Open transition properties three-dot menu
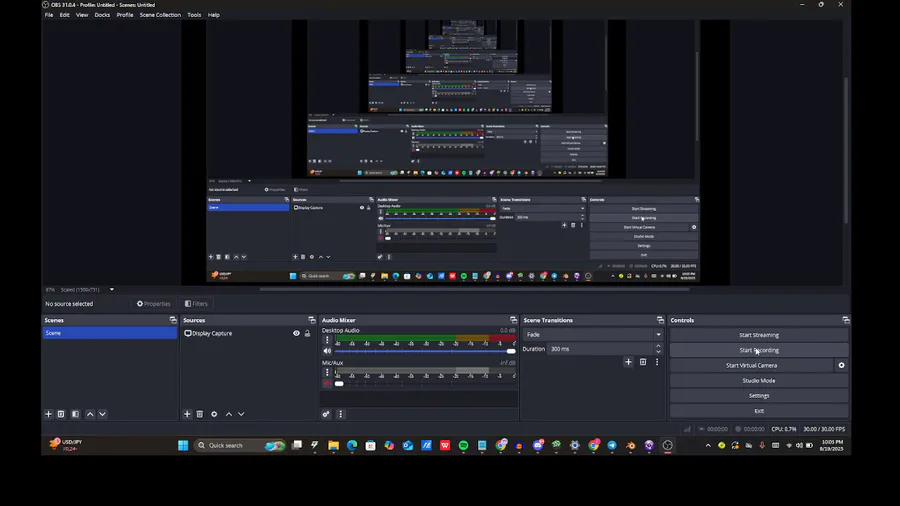Viewport: 900px width, 506px height. pyautogui.click(x=657, y=362)
